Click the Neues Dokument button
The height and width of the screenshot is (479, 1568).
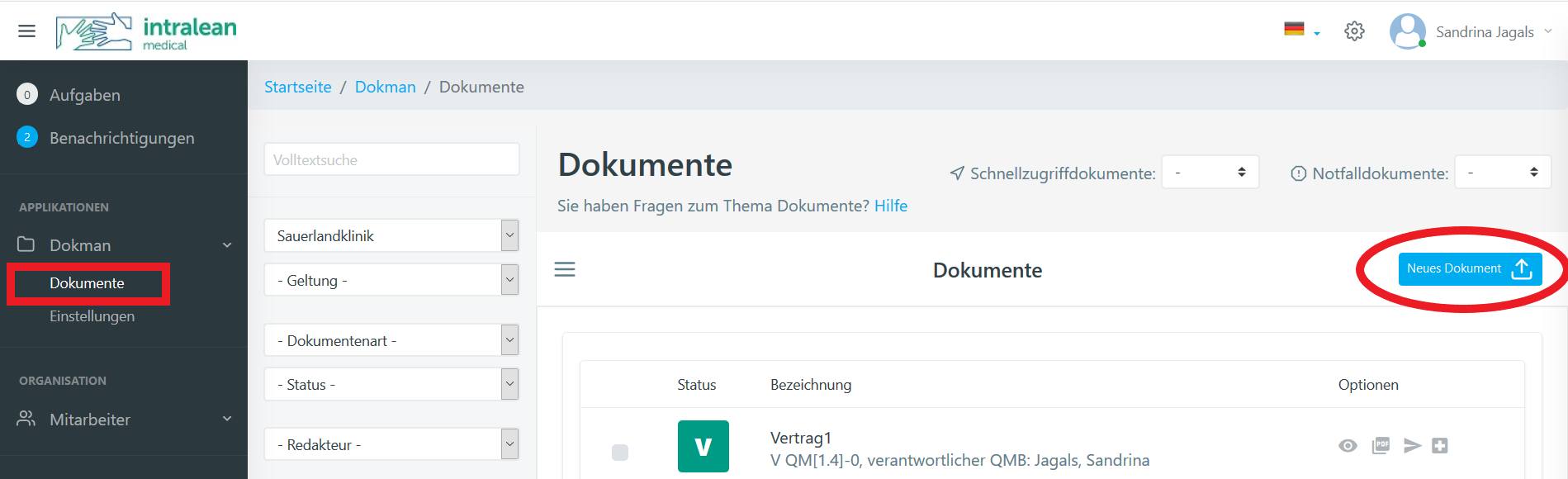[1469, 269]
